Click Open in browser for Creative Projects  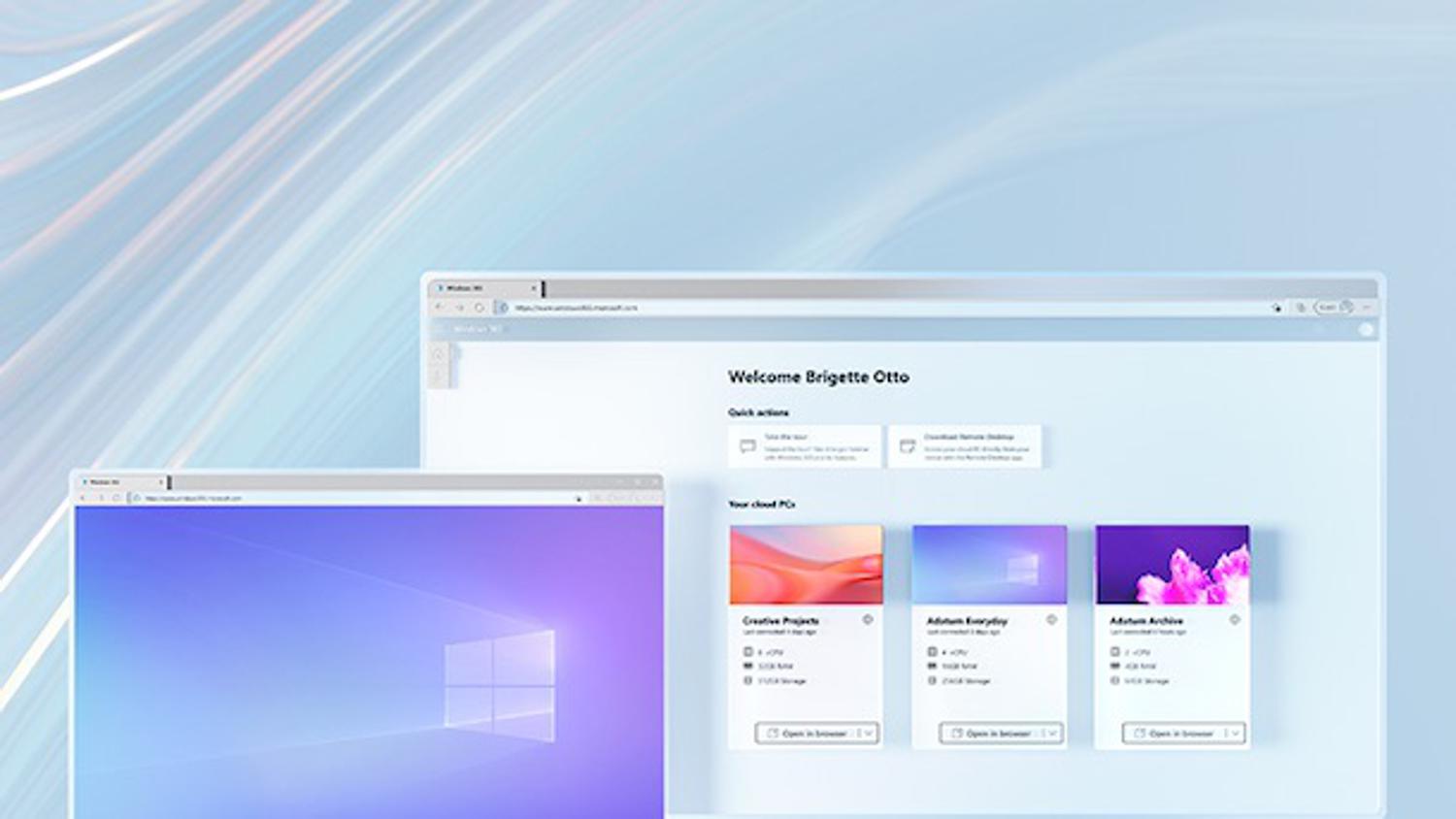point(808,734)
